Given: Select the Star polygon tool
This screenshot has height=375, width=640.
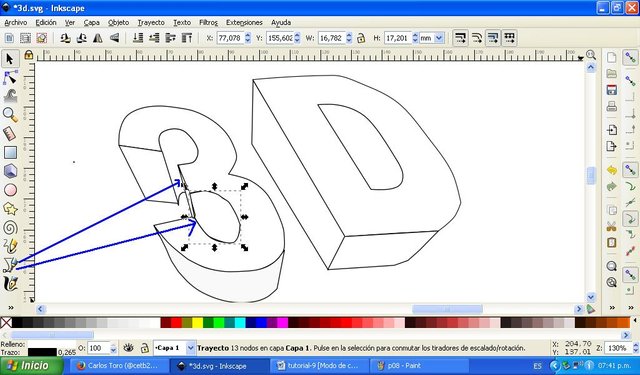Looking at the screenshot, I should coord(10,209).
